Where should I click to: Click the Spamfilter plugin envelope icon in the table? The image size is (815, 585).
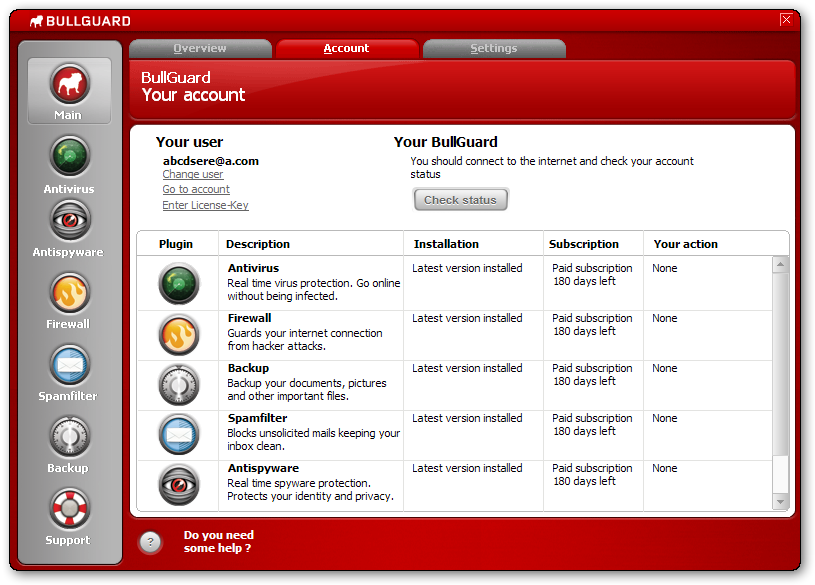pyautogui.click(x=178, y=434)
